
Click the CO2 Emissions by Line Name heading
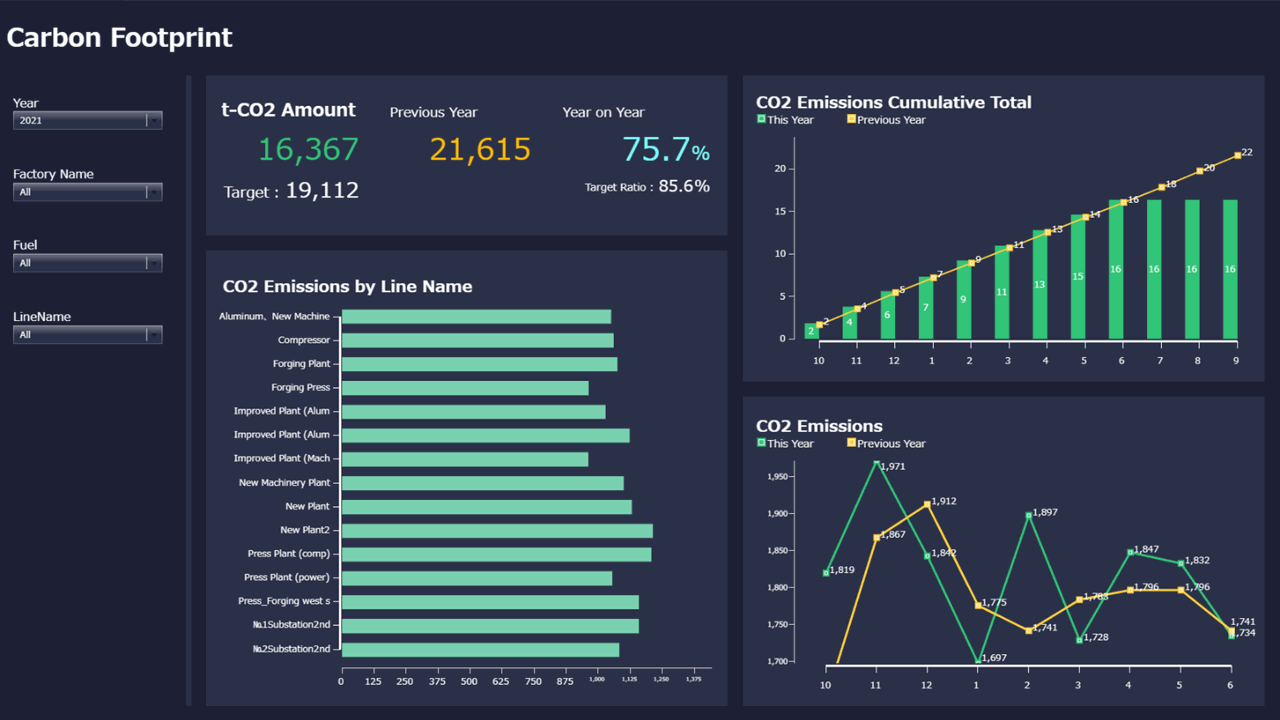coord(347,287)
